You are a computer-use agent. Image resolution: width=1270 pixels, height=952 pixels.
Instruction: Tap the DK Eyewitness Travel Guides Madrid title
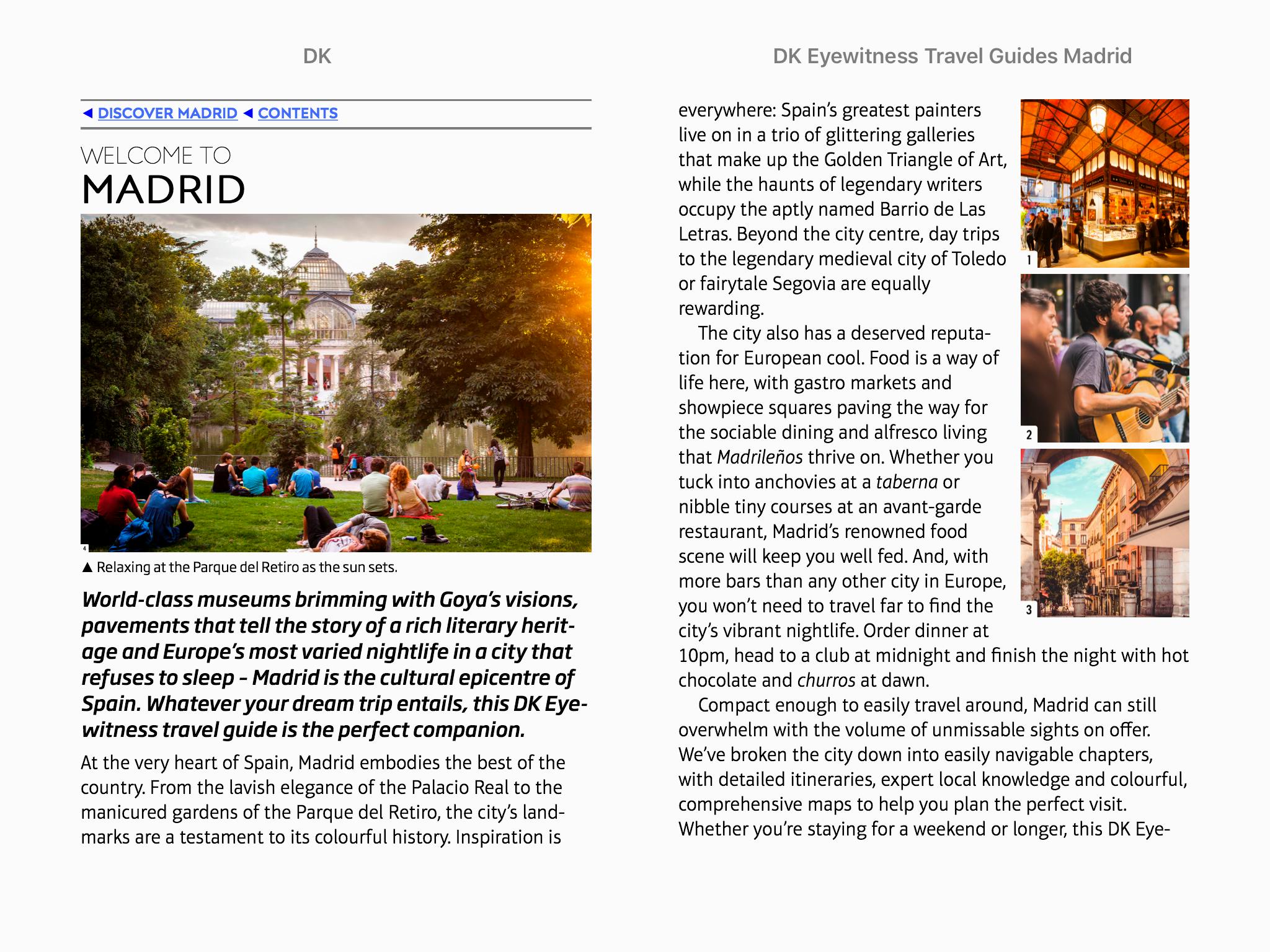pyautogui.click(x=952, y=56)
